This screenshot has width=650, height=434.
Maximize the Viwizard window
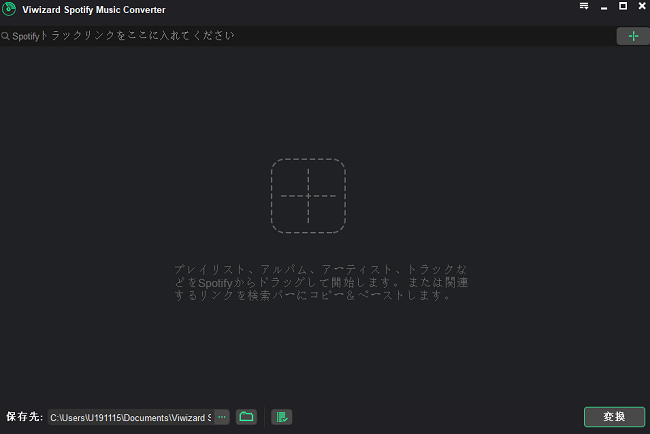tap(623, 6)
